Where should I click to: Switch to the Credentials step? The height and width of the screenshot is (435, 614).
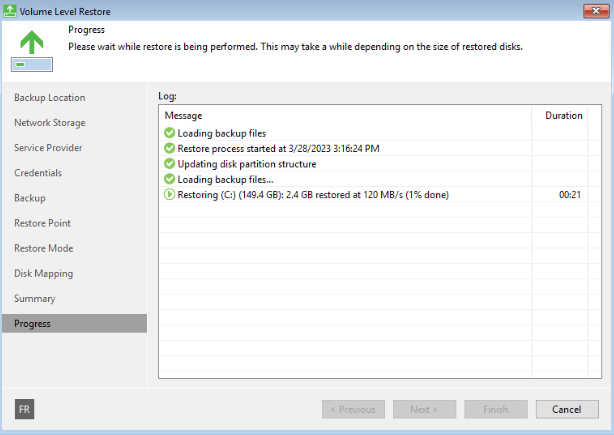pos(38,173)
